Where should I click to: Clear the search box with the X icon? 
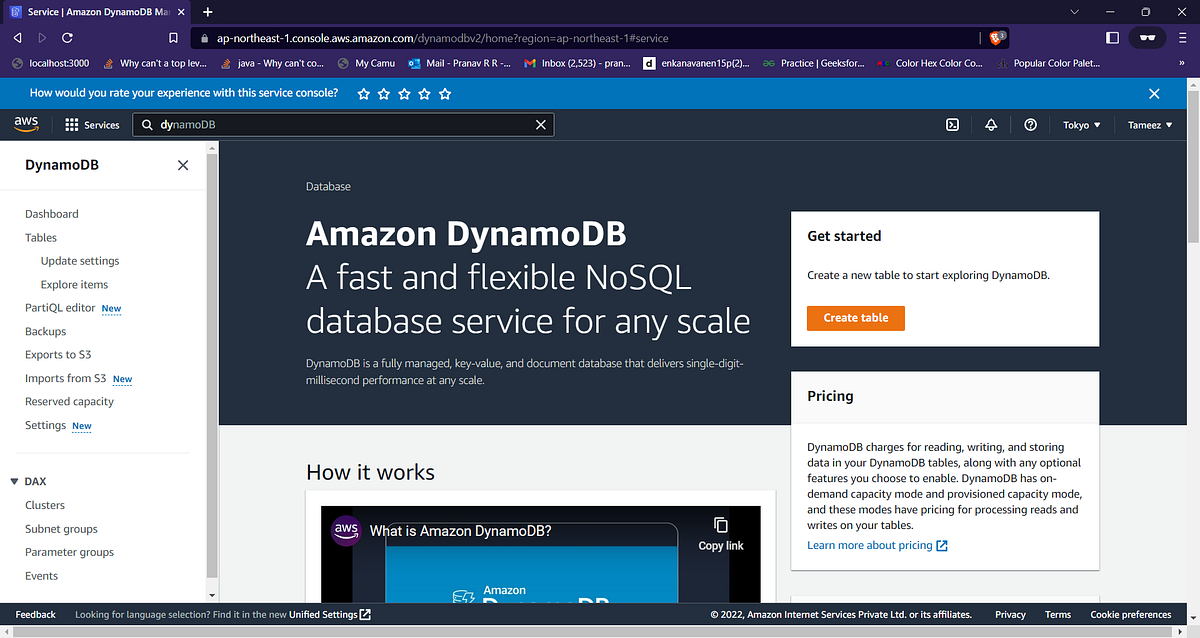pyautogui.click(x=541, y=124)
